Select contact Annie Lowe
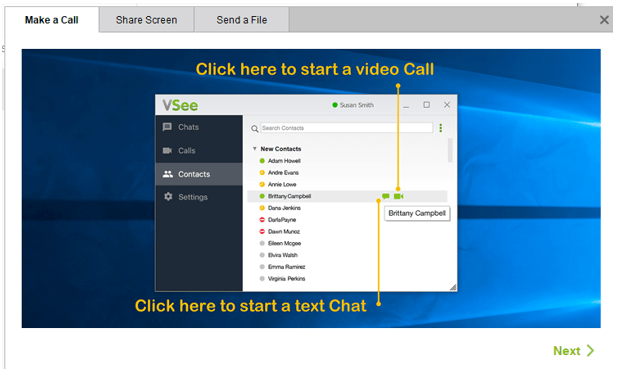Viewport: 621px width, 376px height. (x=282, y=184)
